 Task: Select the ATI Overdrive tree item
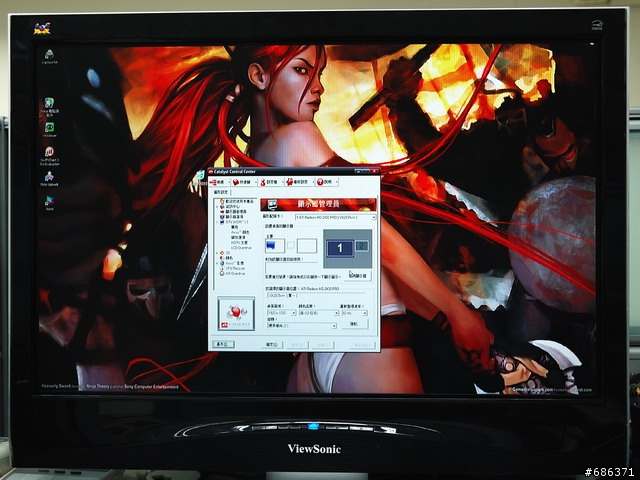point(235,273)
